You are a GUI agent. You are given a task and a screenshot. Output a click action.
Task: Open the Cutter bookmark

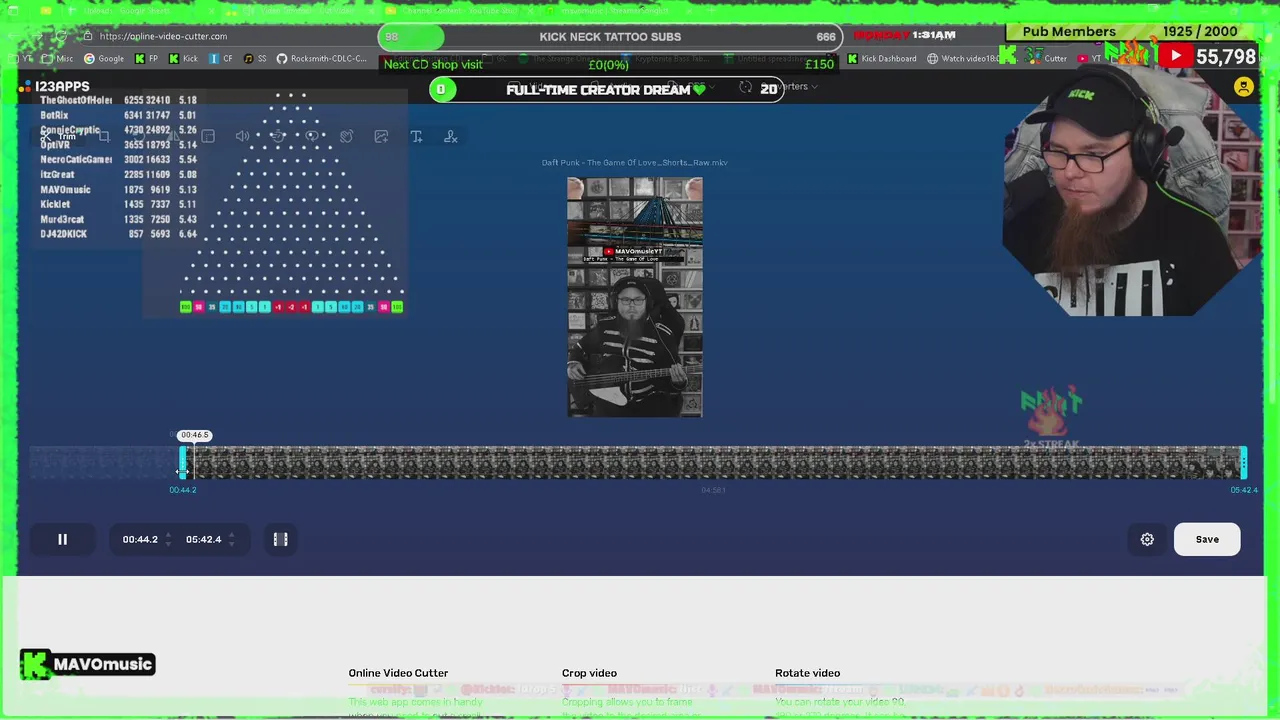click(1048, 59)
